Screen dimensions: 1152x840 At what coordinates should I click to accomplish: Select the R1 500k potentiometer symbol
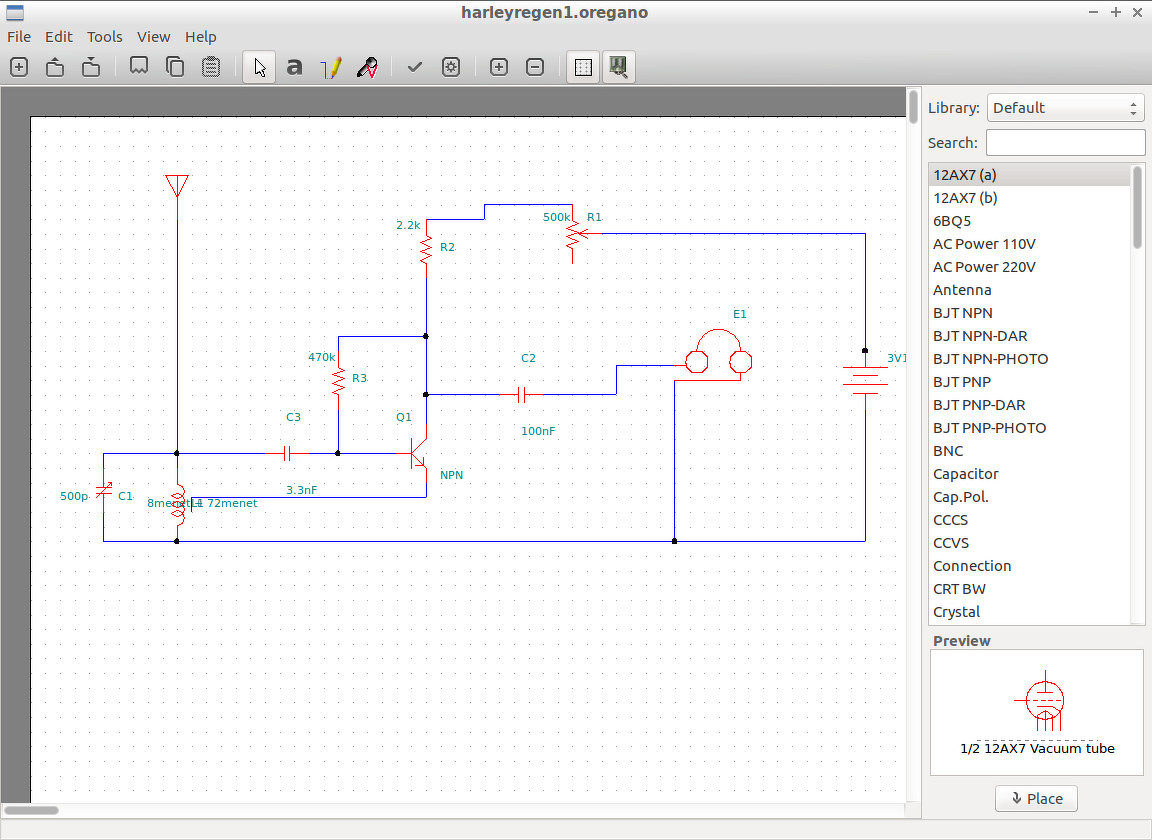579,234
